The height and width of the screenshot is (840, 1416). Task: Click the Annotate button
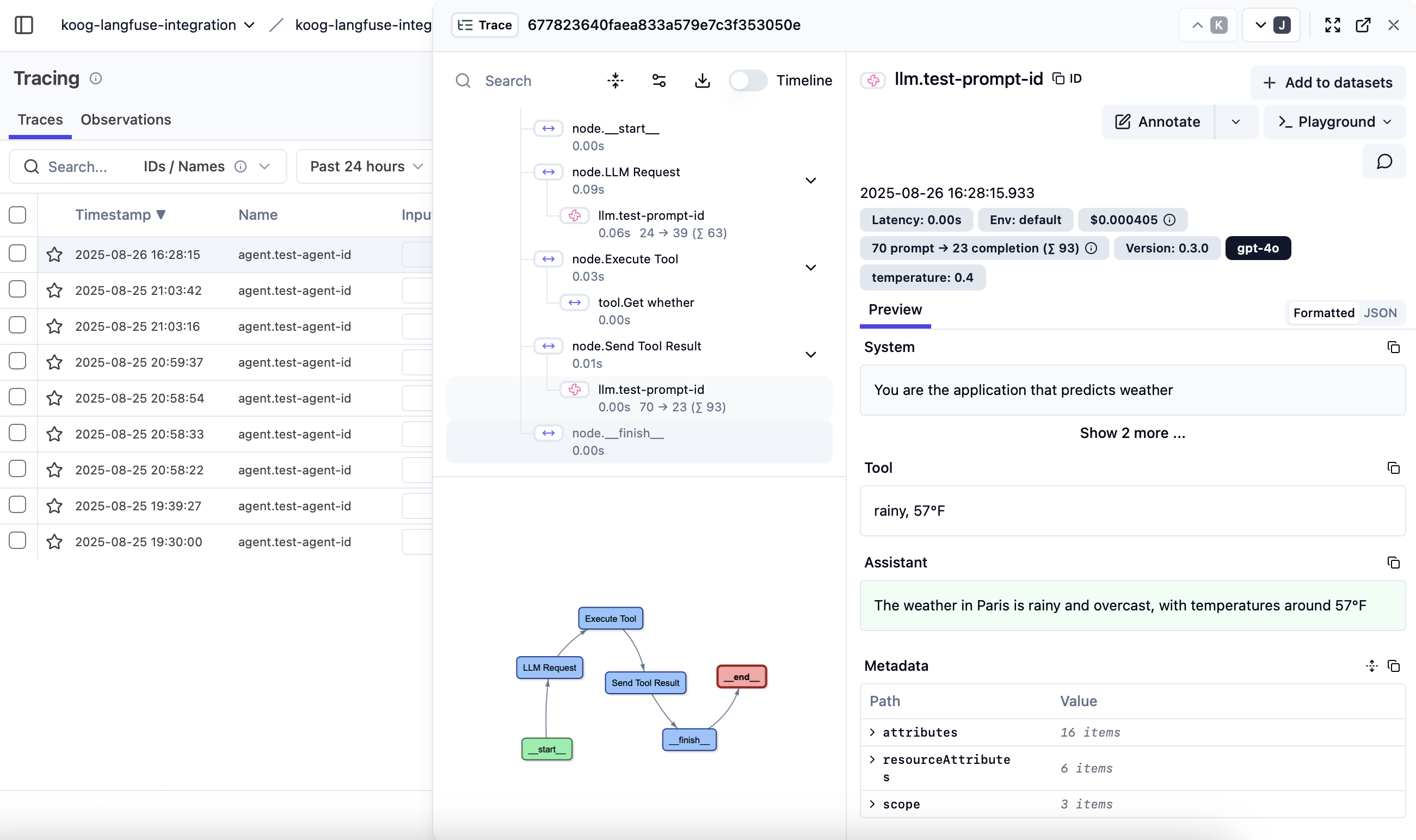1158,122
